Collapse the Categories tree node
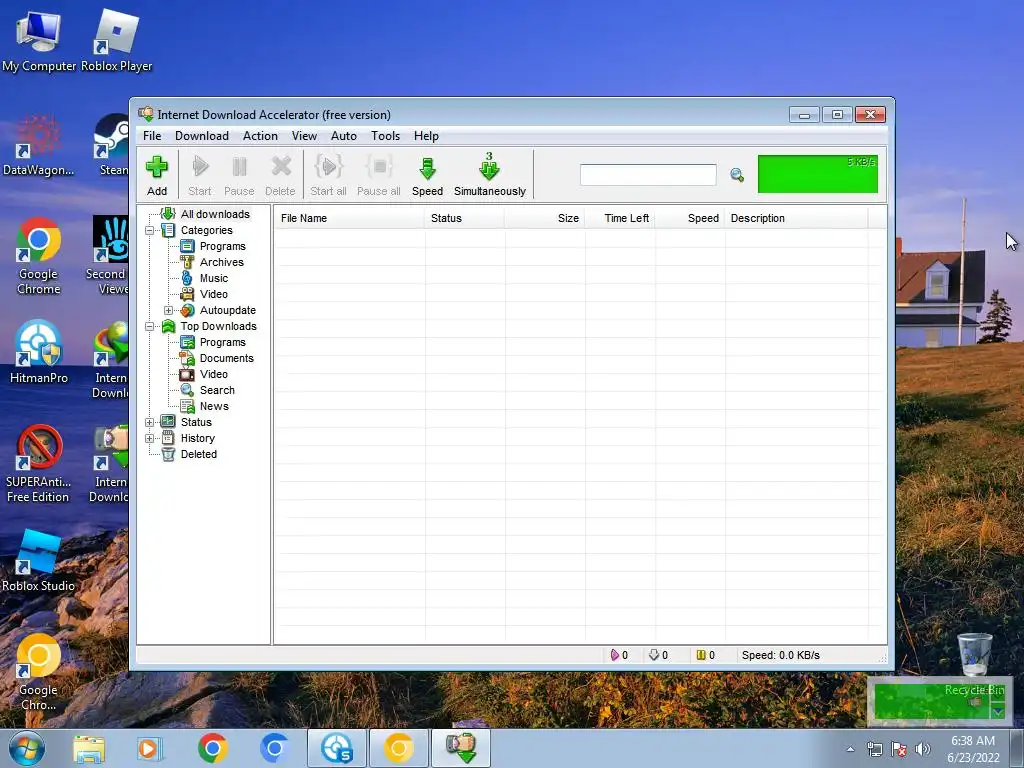Viewport: 1024px width, 768px height. [150, 231]
